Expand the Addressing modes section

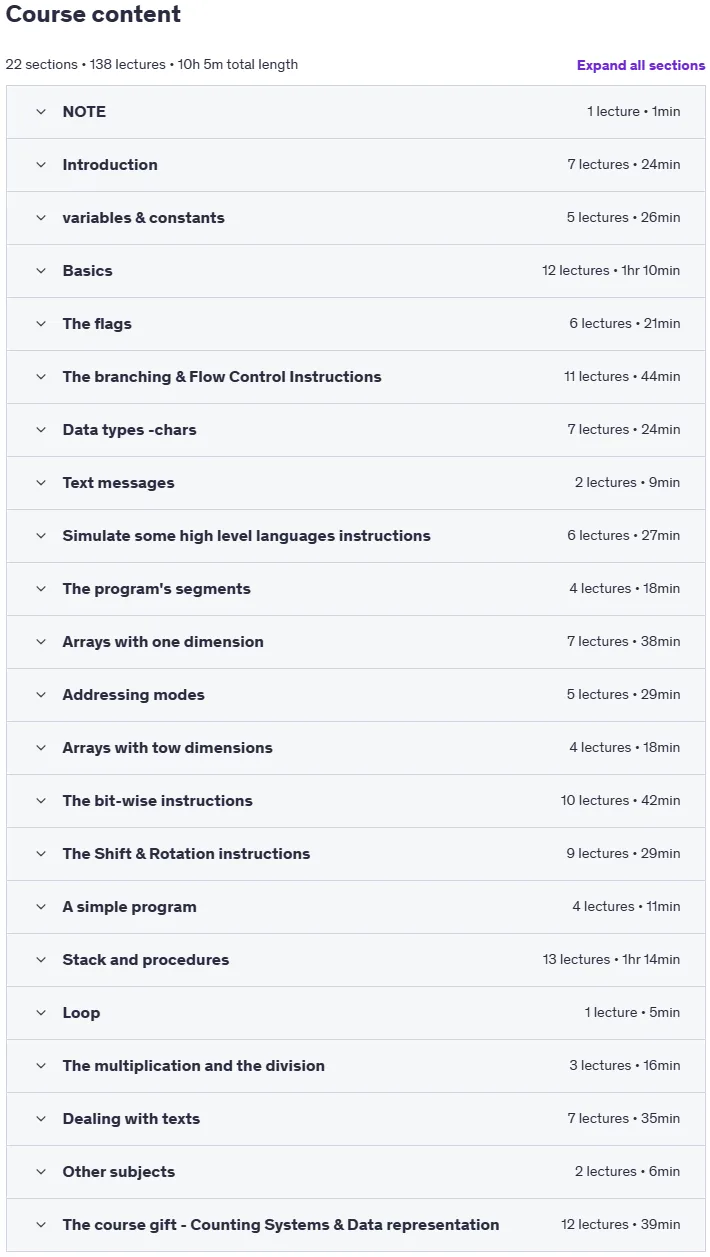tap(356, 695)
